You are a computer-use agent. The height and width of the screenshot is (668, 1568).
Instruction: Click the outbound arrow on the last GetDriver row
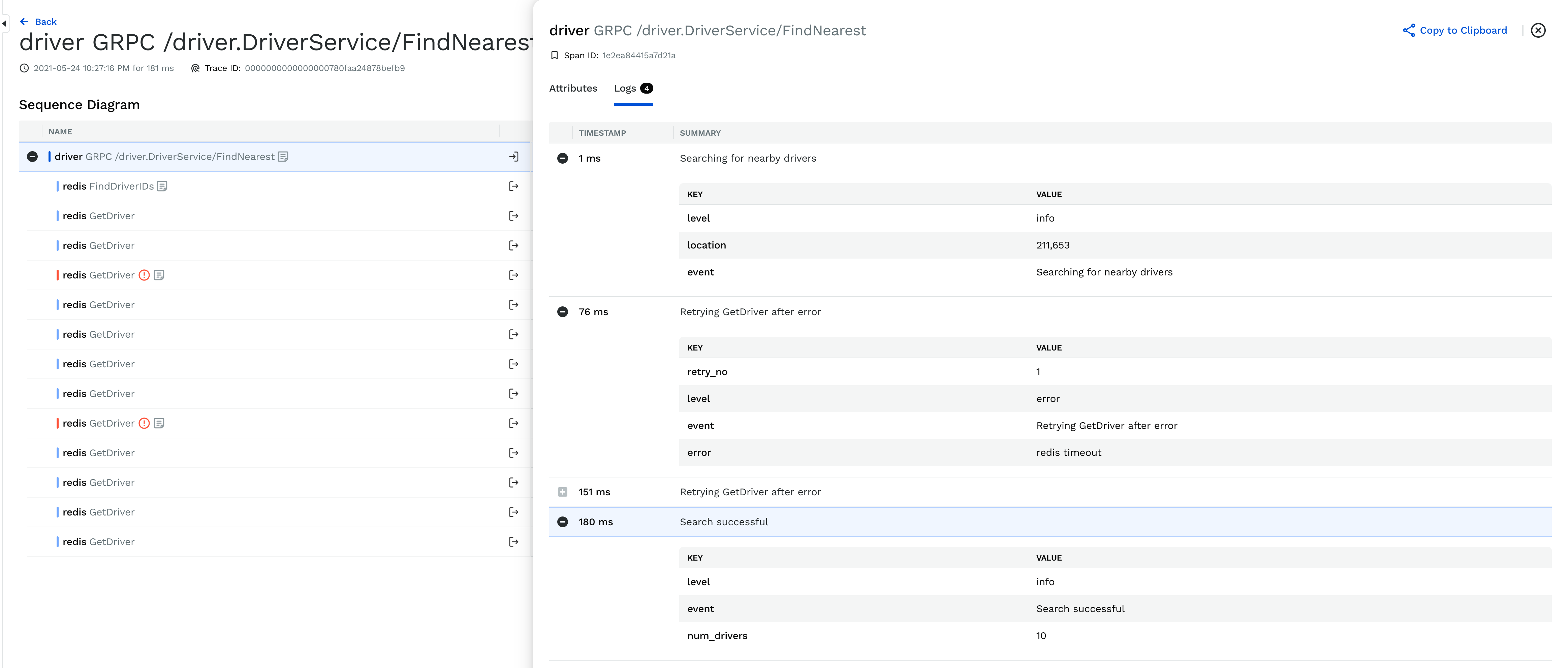pyautogui.click(x=513, y=541)
